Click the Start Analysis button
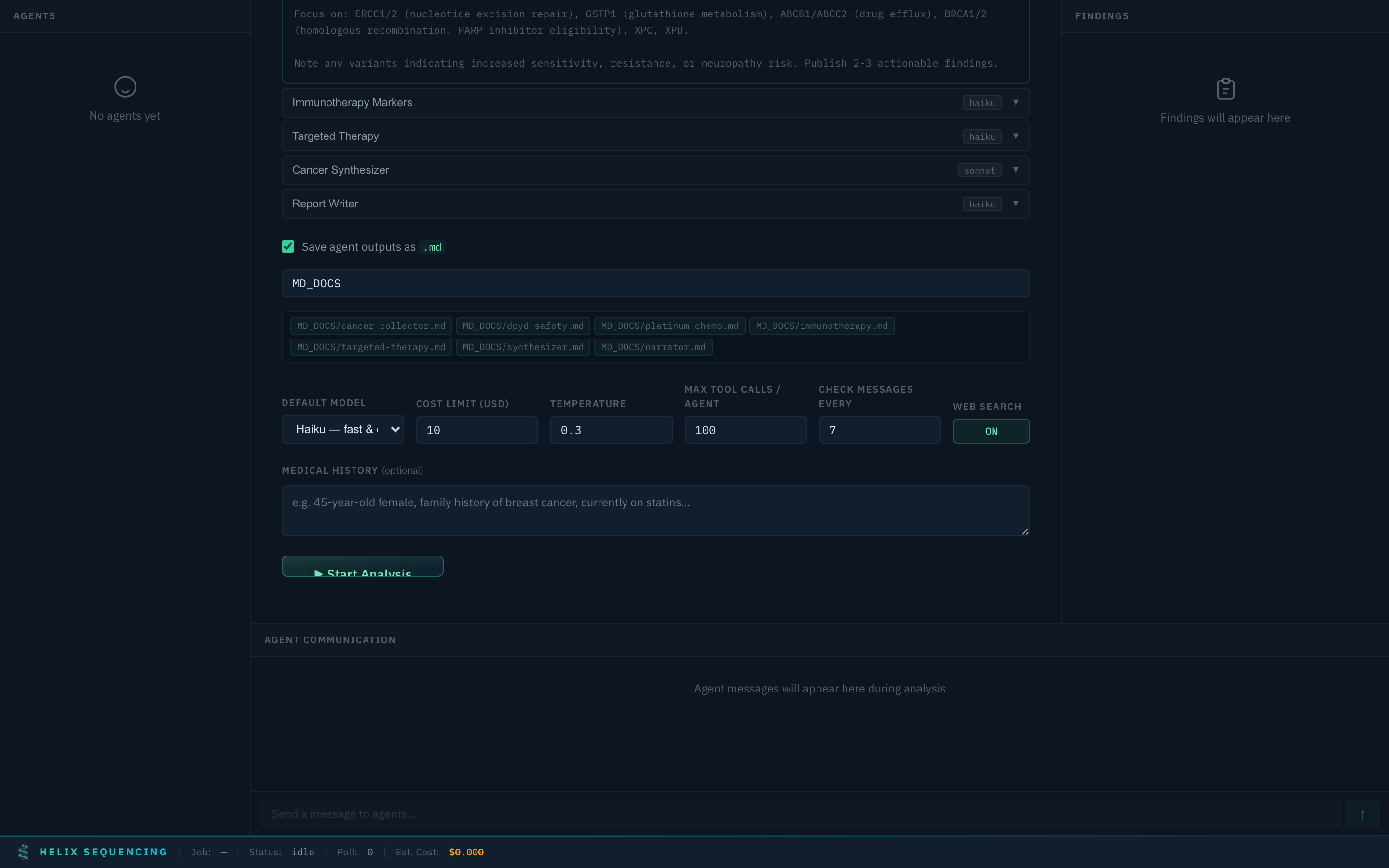The image size is (1389, 868). tap(362, 567)
